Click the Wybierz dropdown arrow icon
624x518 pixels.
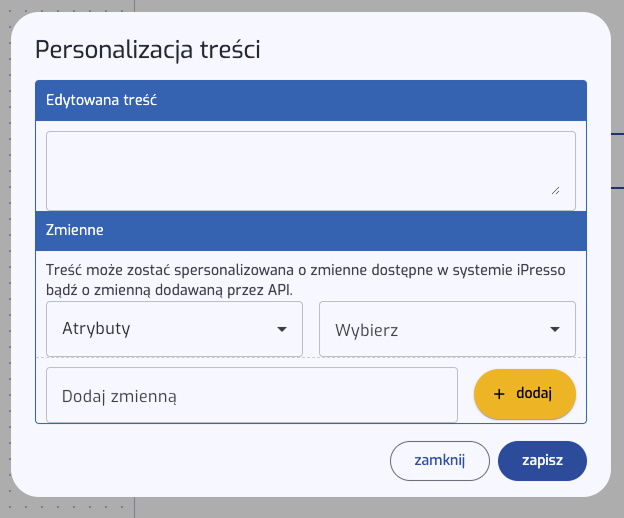point(554,329)
